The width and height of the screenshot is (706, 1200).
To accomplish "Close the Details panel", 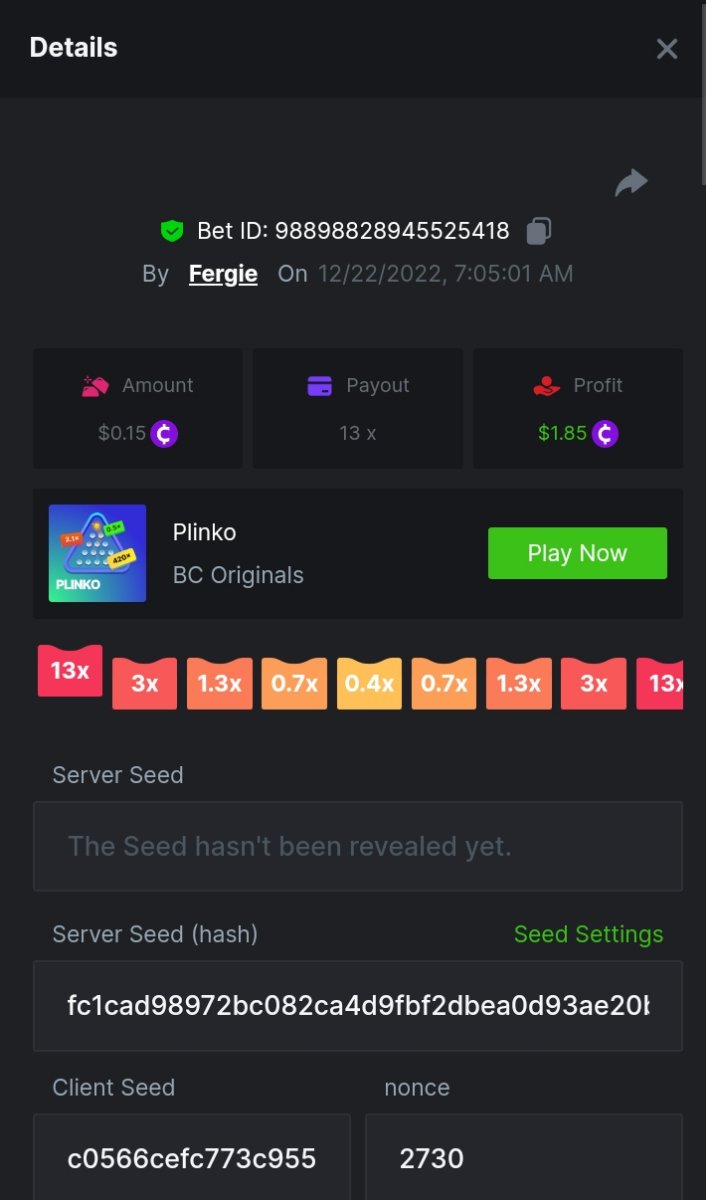I will coord(667,49).
